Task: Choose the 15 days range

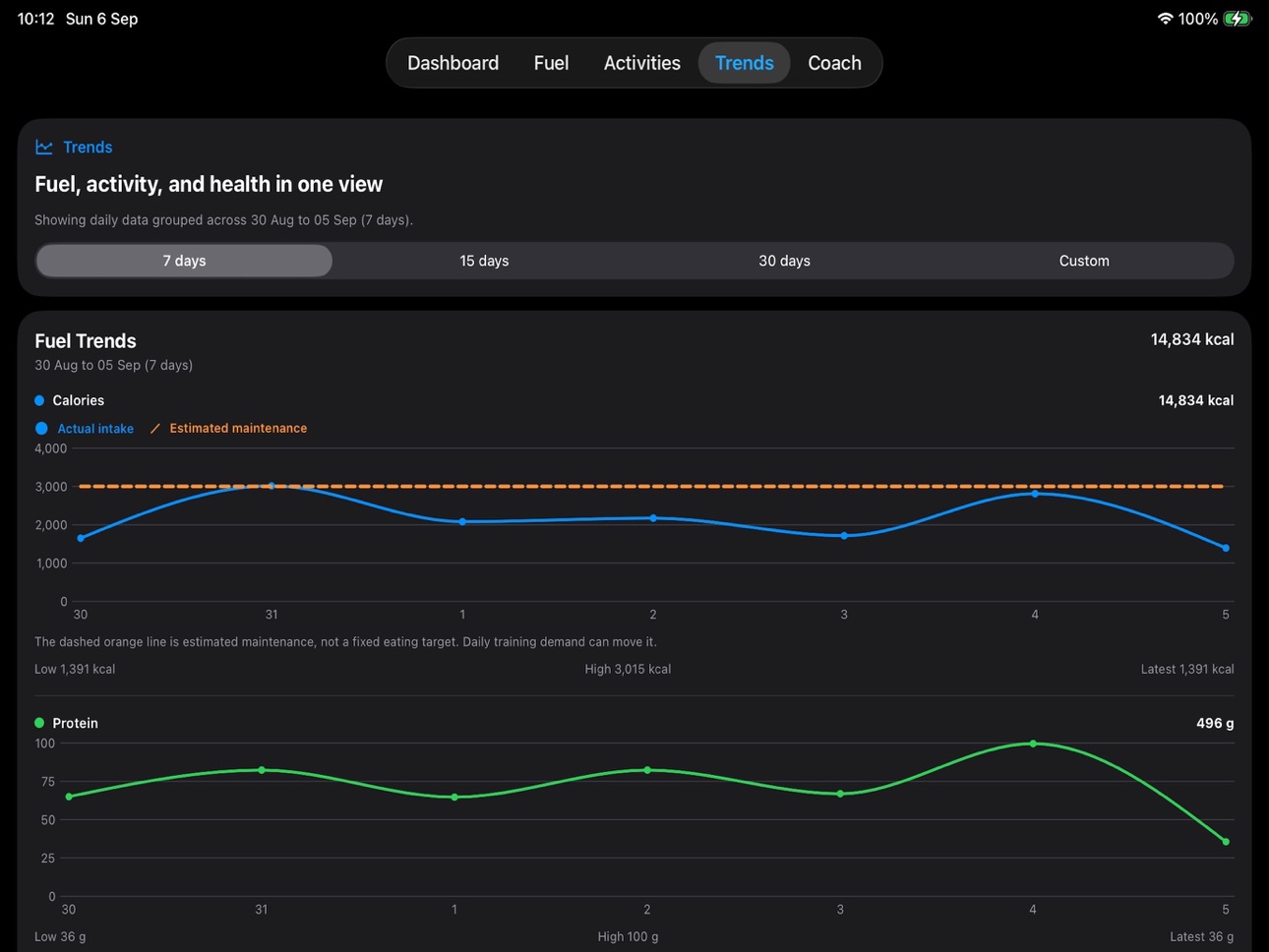Action: pyautogui.click(x=484, y=261)
